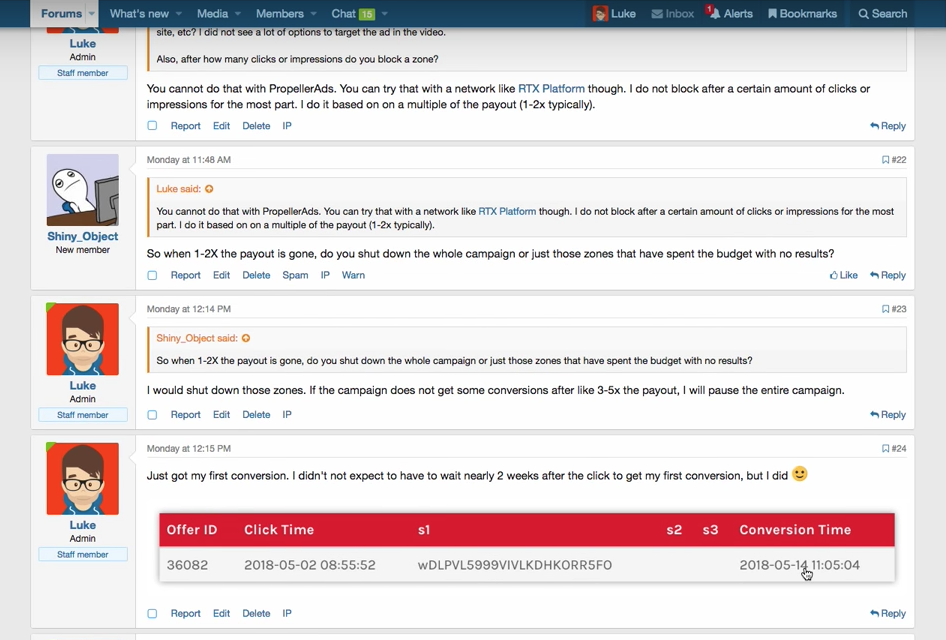Screen dimensions: 946x640
Task: Expand the Forums dropdown arrow
Action: coord(92,13)
